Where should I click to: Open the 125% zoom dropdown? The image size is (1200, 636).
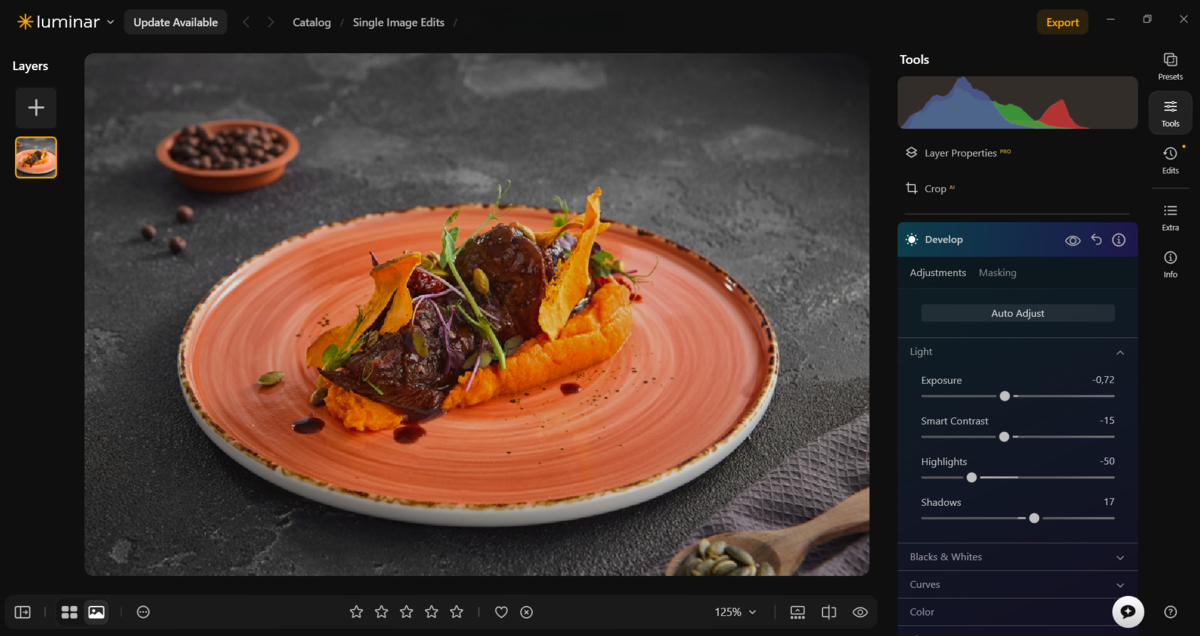[735, 612]
